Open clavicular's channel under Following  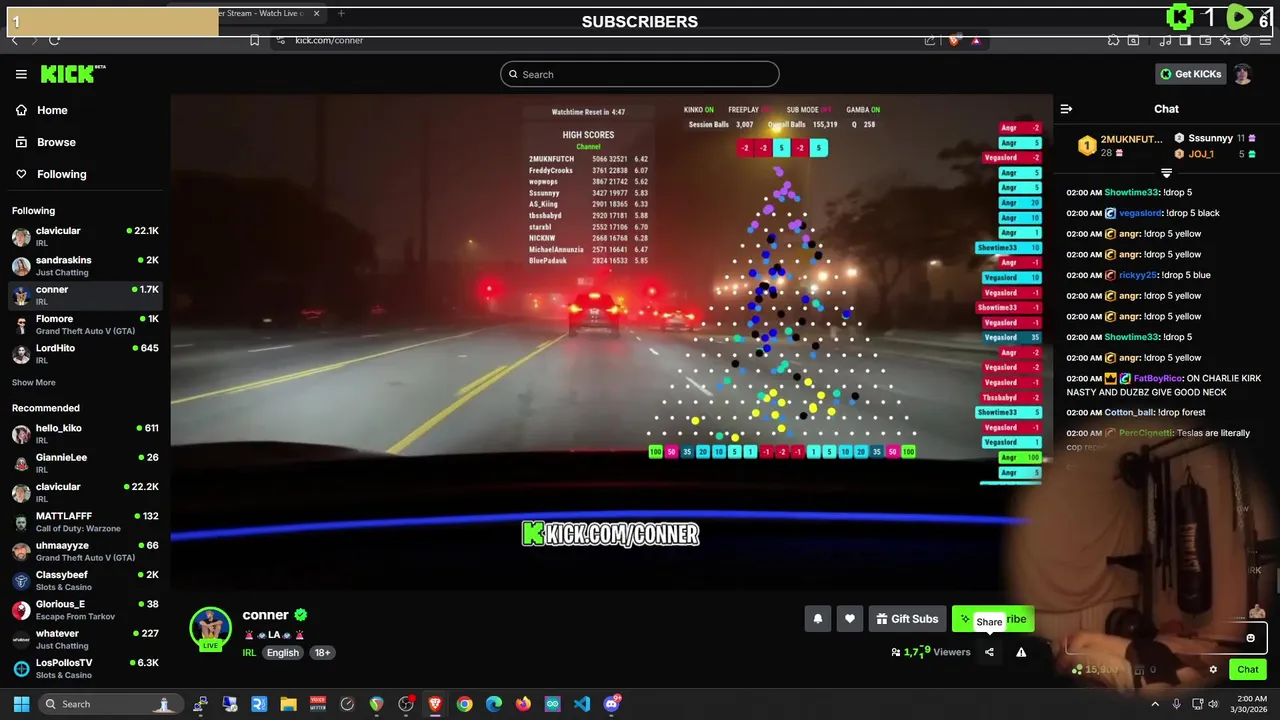tap(85, 236)
